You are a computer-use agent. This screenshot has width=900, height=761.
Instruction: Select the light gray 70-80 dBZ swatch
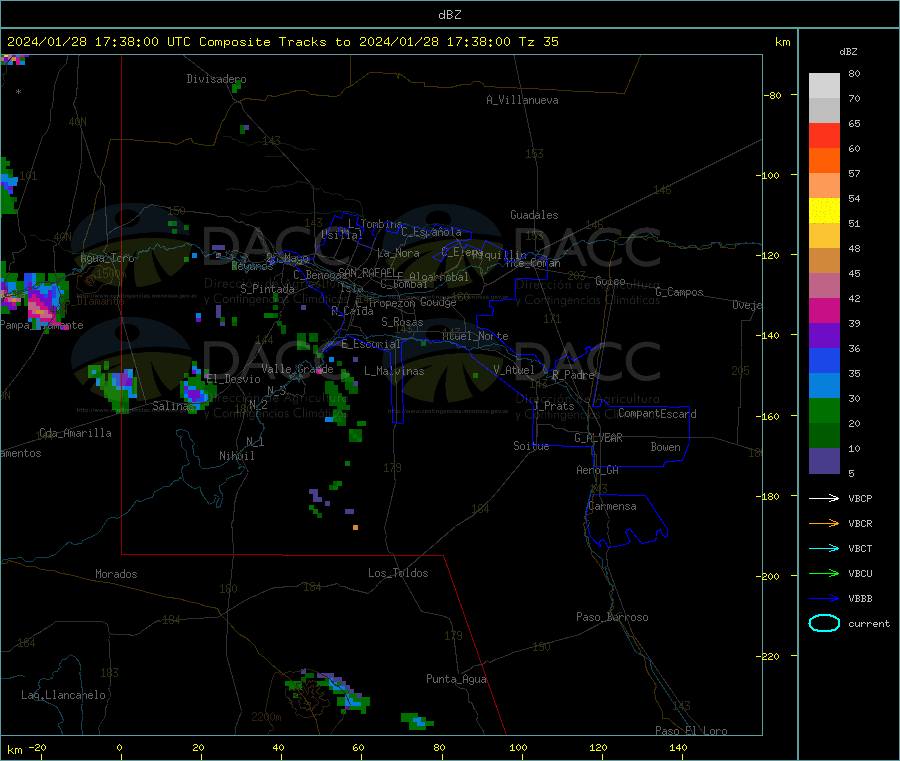coord(824,86)
